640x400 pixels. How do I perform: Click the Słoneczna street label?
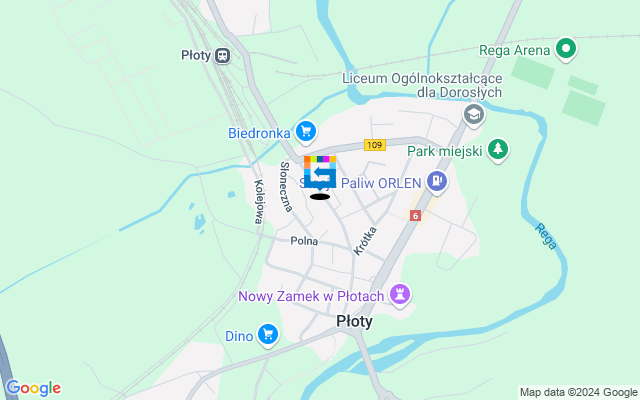286,187
